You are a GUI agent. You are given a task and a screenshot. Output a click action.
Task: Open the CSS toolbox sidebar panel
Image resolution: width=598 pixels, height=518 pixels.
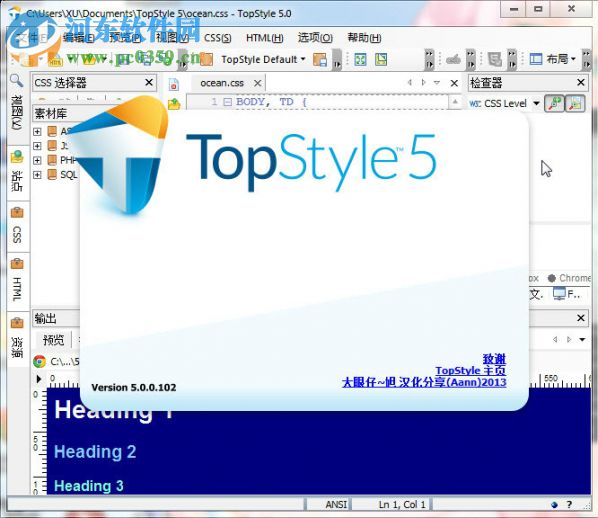17,226
